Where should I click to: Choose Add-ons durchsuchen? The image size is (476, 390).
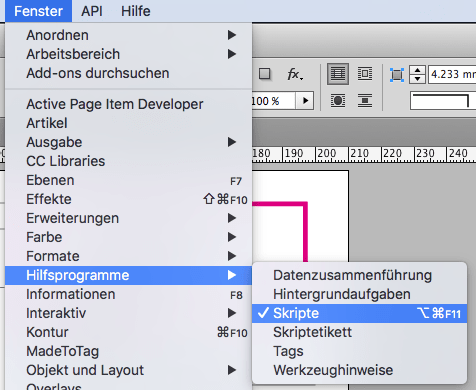click(129, 73)
